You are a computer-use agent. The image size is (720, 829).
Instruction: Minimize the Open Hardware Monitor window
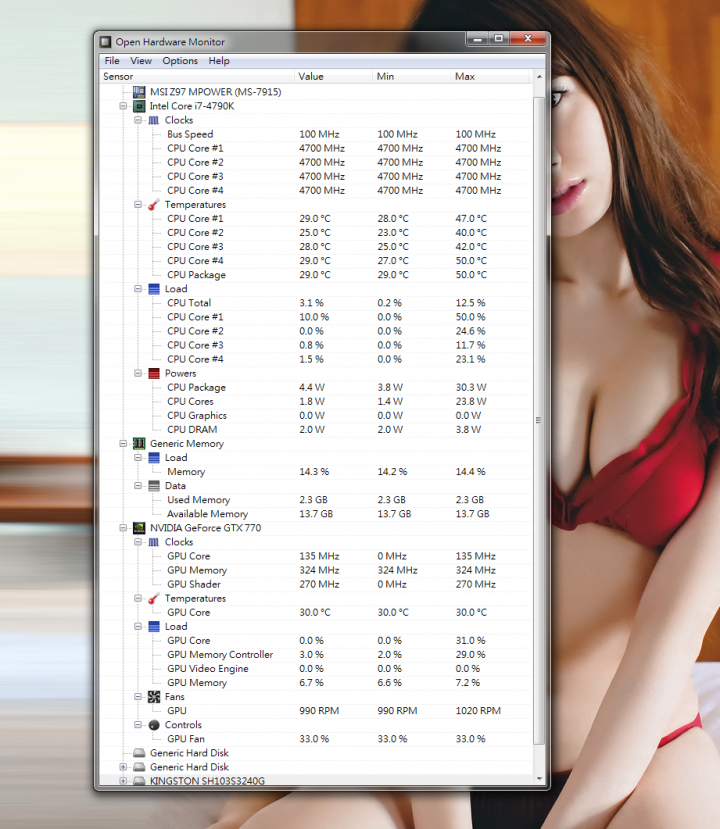[x=477, y=39]
